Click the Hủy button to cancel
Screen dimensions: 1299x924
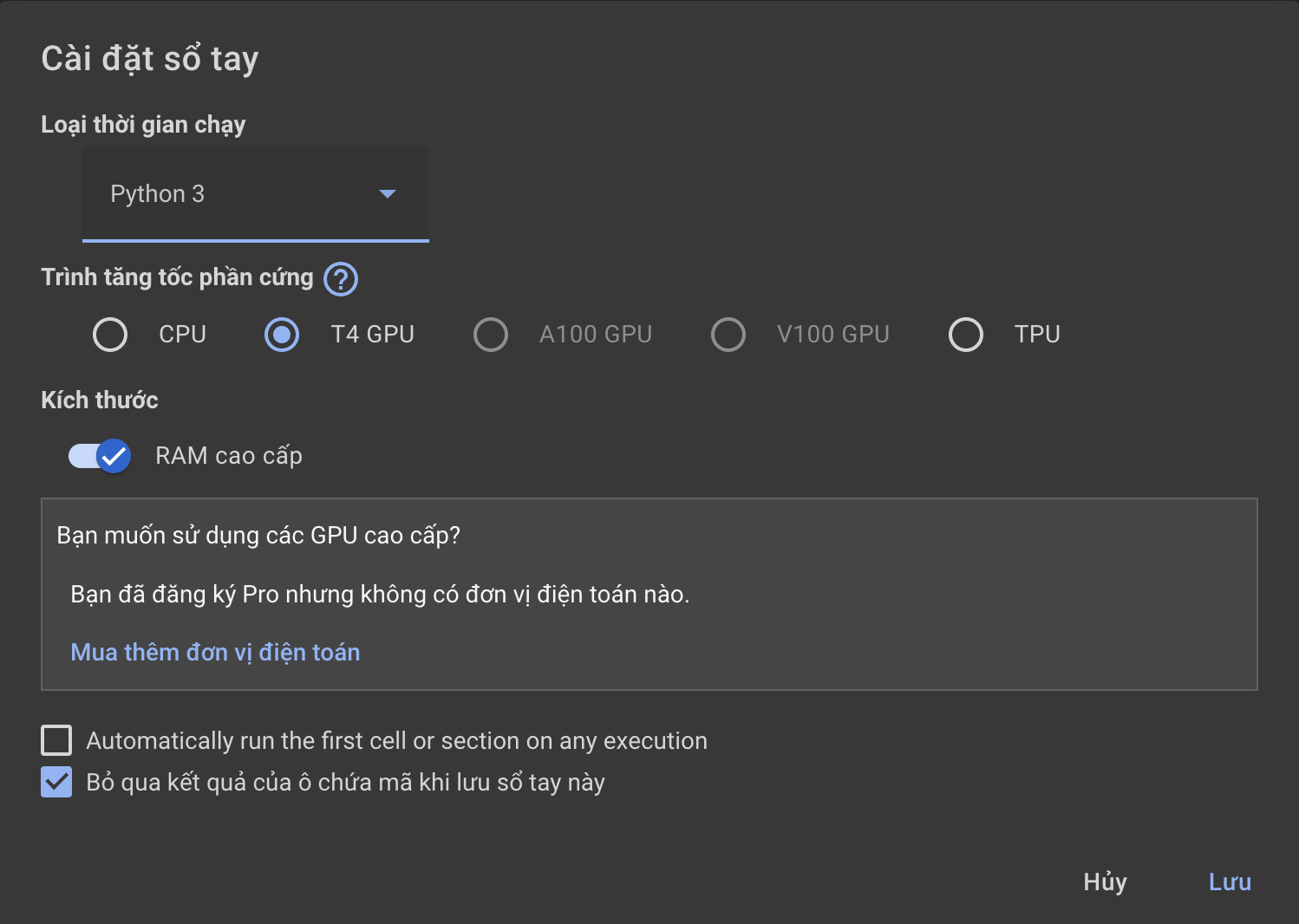pyautogui.click(x=1105, y=882)
